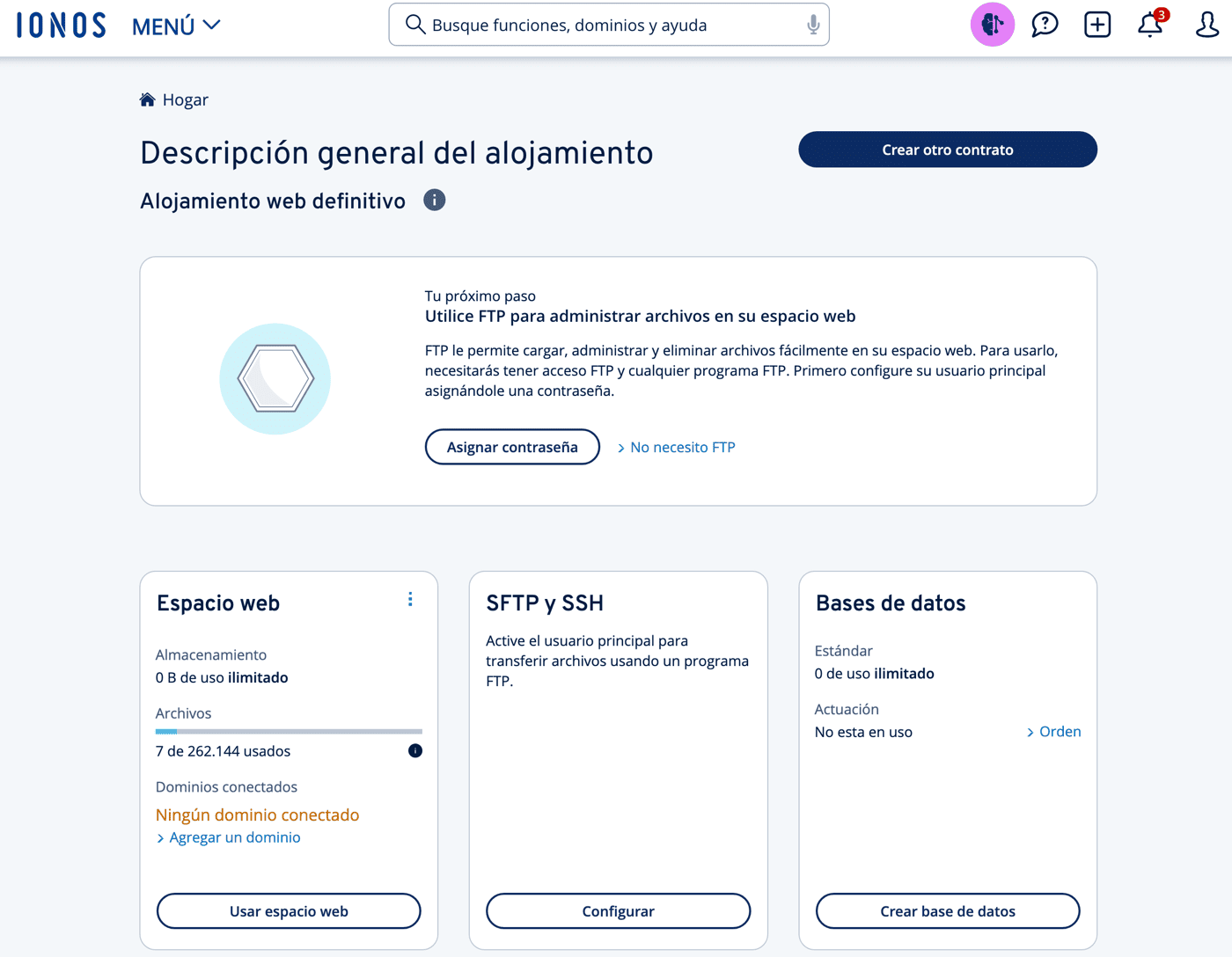
Task: Click the plus add-product icon
Action: point(1097,25)
